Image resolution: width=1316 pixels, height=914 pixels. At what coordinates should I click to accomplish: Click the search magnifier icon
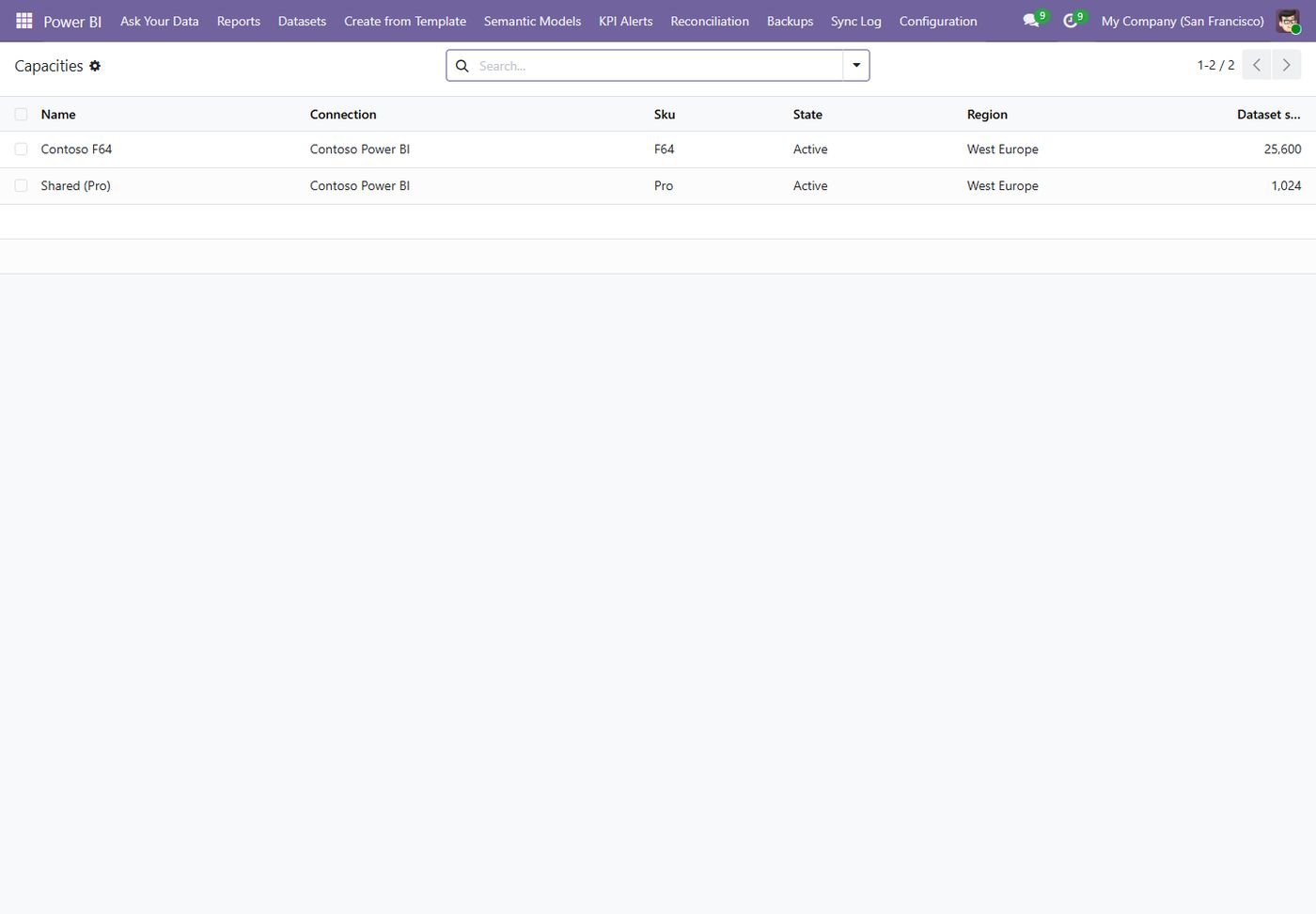coord(462,66)
